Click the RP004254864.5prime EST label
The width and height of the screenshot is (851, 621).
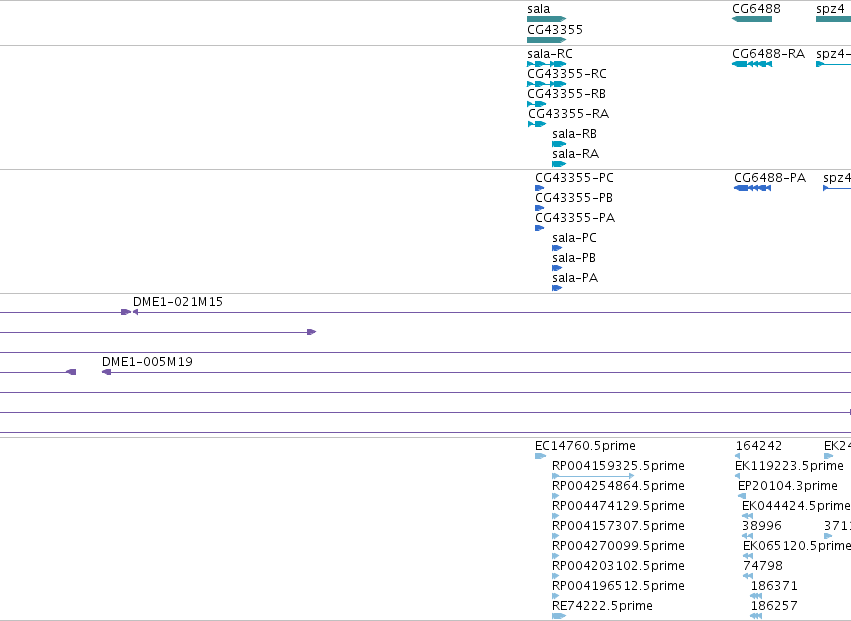[618, 486]
